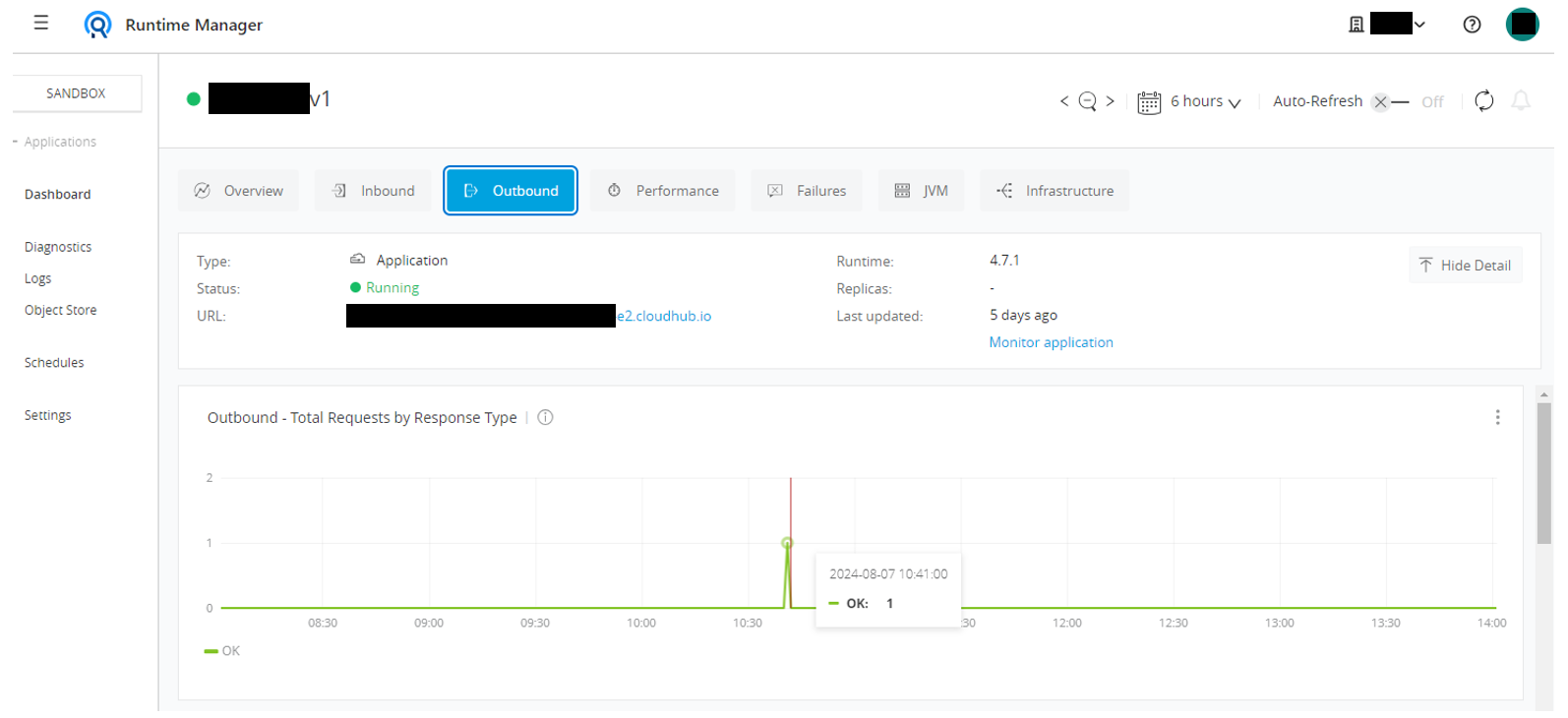
Task: Switch to the Performance tab
Action: (663, 191)
